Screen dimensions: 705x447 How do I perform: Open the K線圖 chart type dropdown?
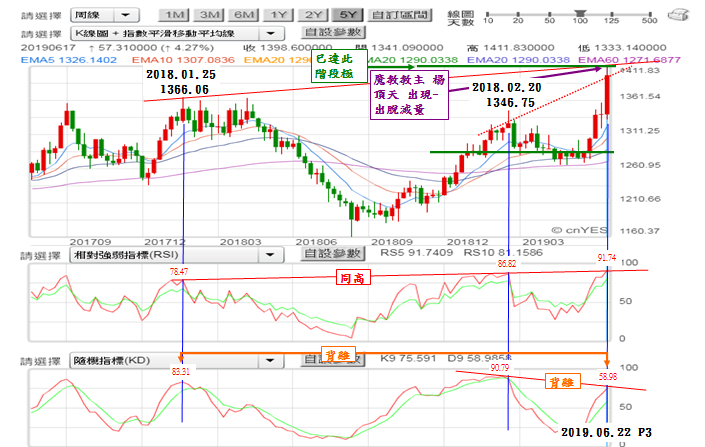pyautogui.click(x=177, y=33)
